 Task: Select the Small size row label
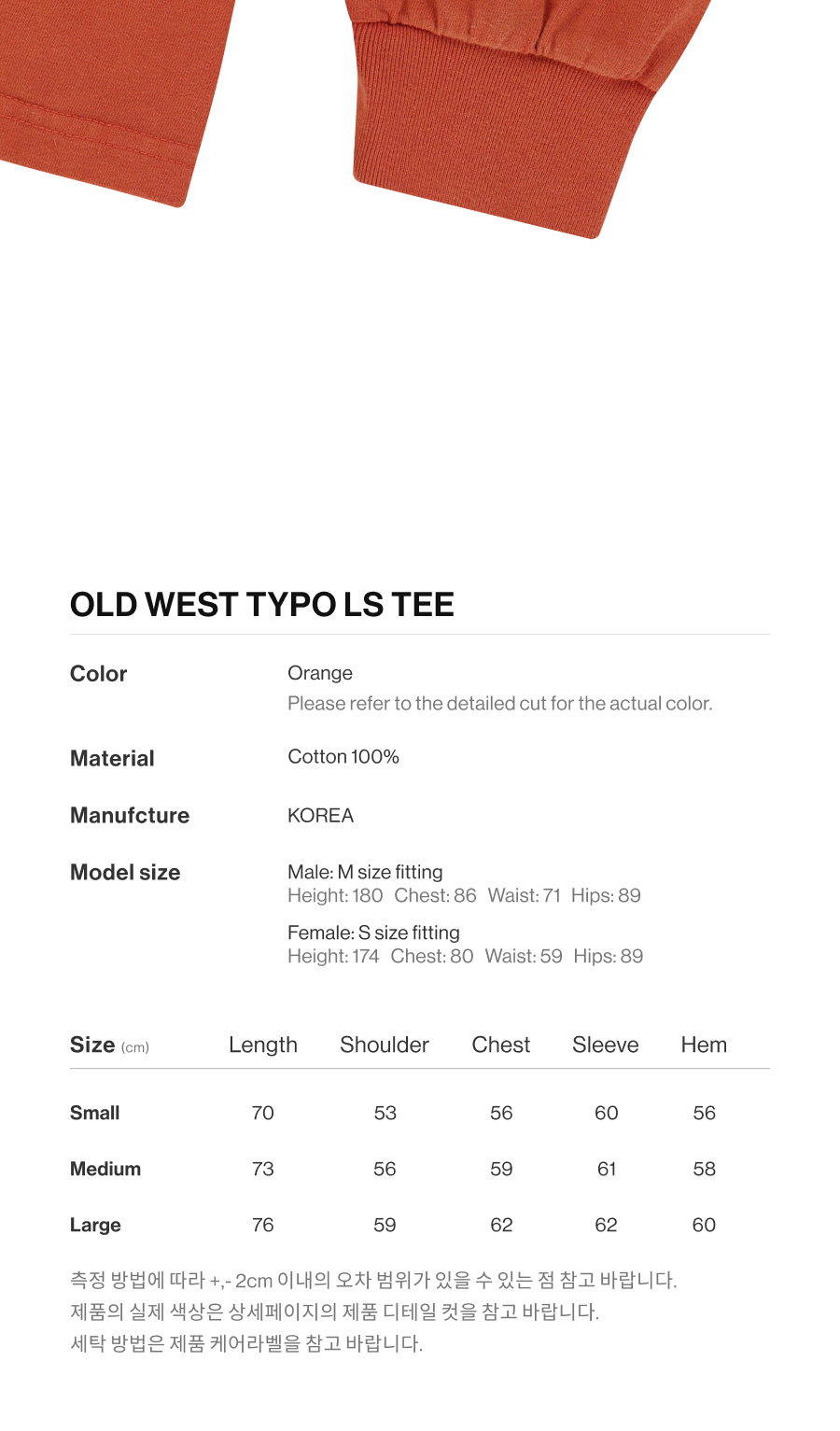click(x=95, y=1113)
